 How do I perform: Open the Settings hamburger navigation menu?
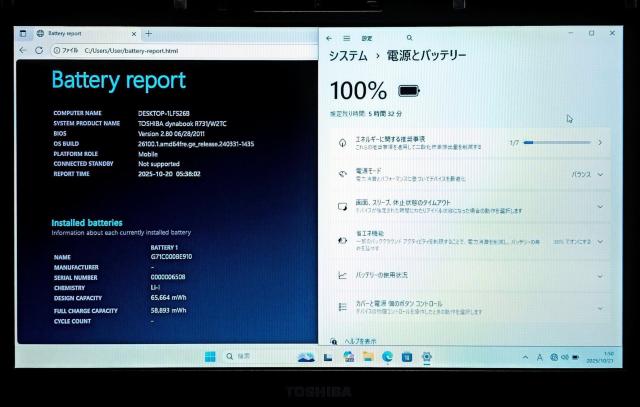[346, 38]
